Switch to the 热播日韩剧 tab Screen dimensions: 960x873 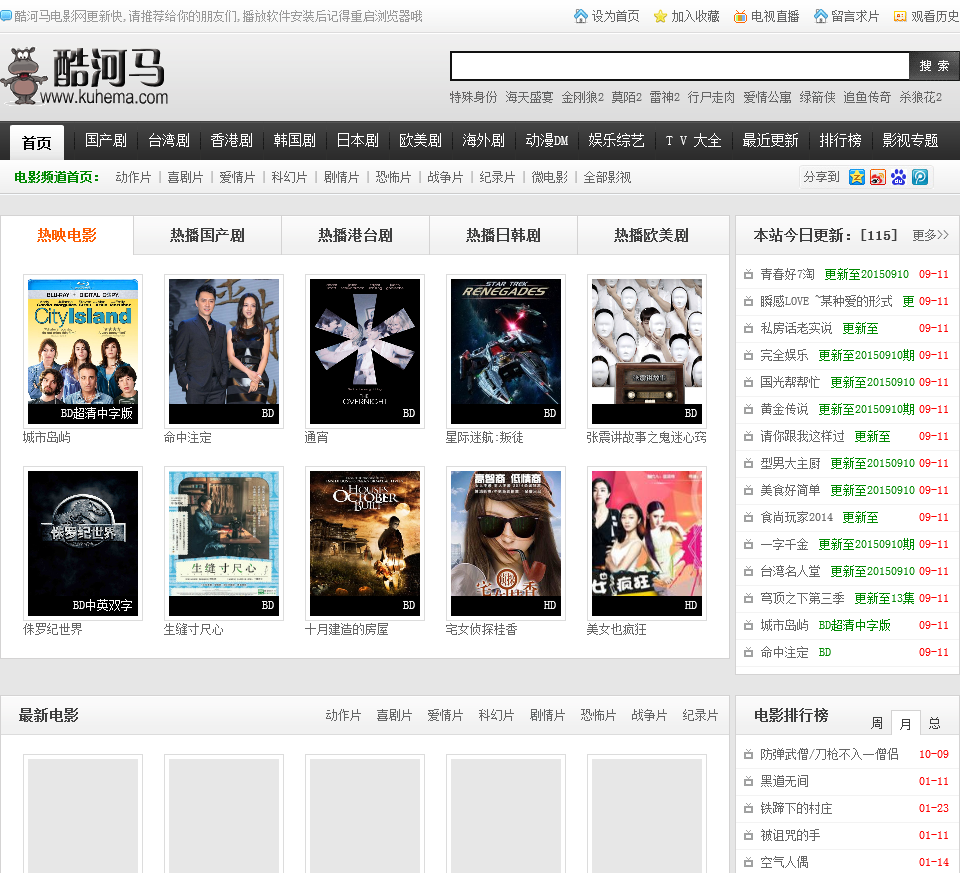pyautogui.click(x=504, y=235)
